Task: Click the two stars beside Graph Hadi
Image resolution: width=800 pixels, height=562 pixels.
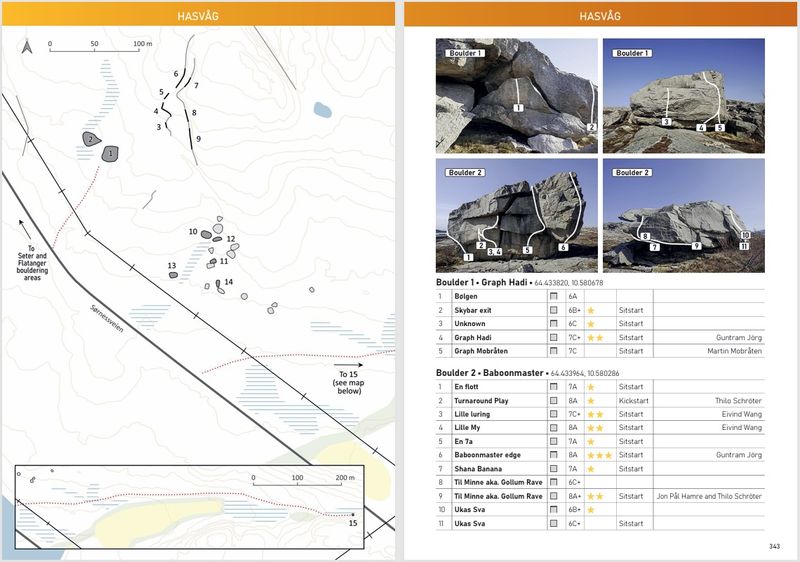Action: tap(595, 338)
